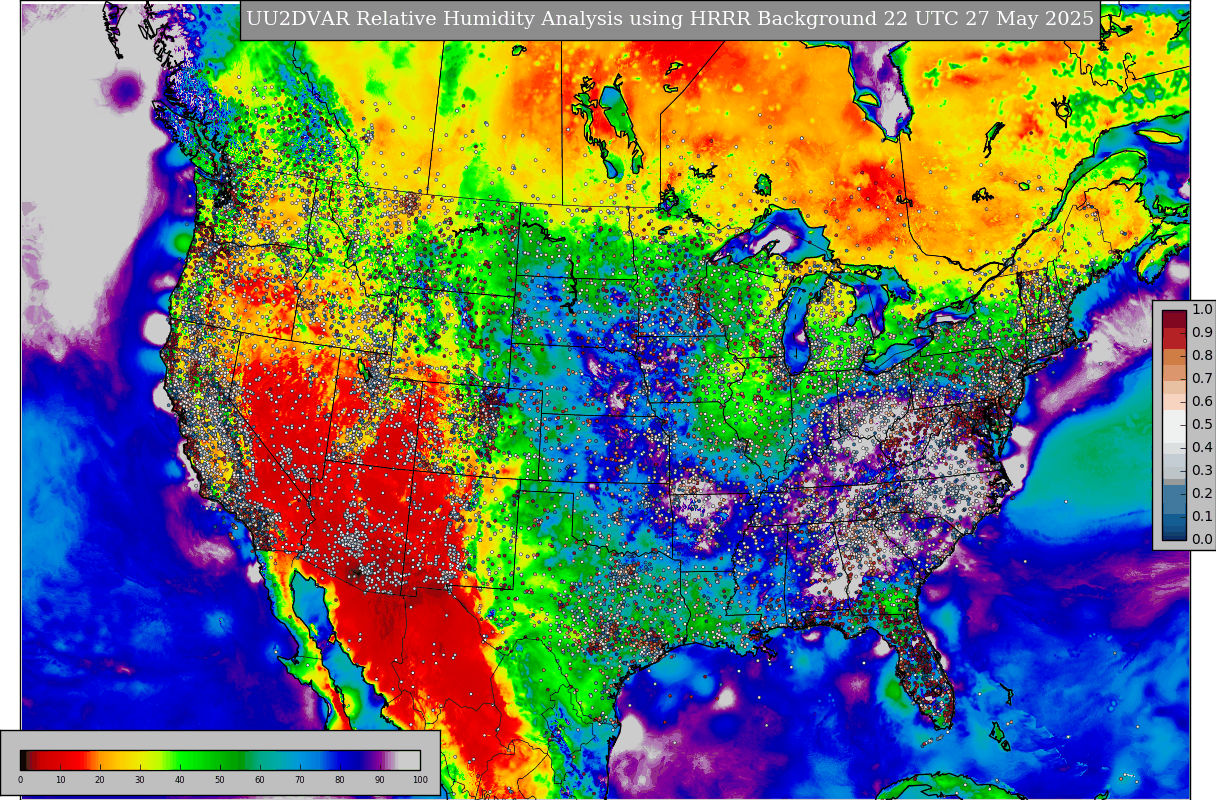The image size is (1216, 800).
Task: Click the 0.5 label on the vertical colorbar
Action: pos(1202,425)
